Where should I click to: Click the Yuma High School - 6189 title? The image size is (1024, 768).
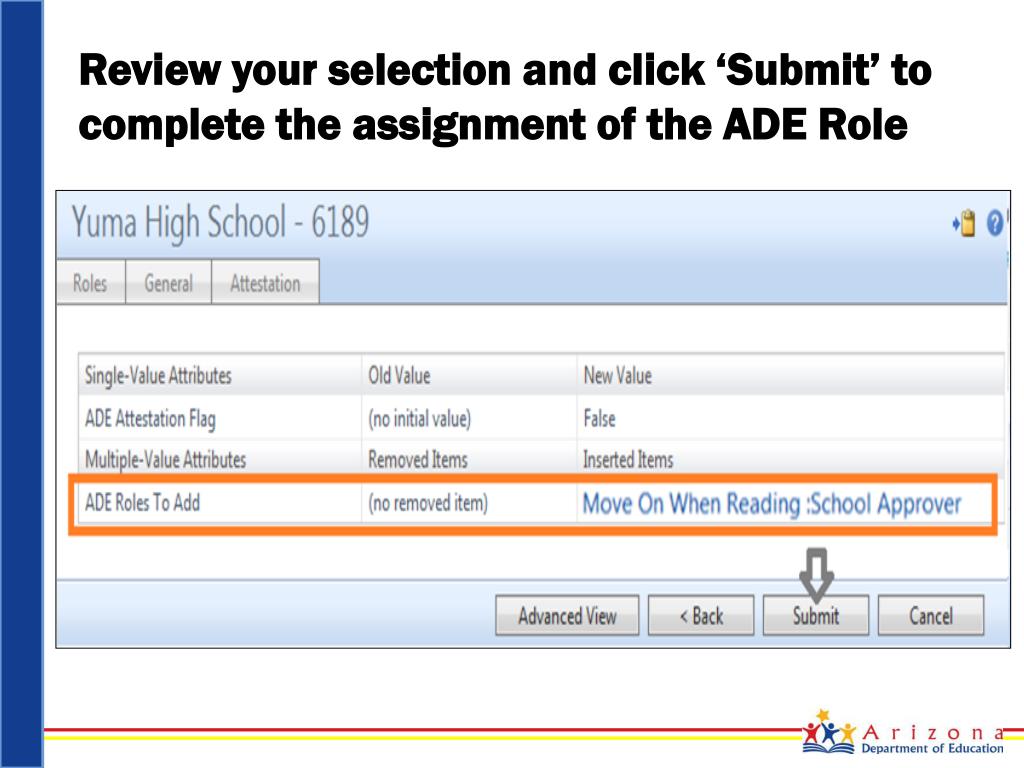click(x=220, y=222)
